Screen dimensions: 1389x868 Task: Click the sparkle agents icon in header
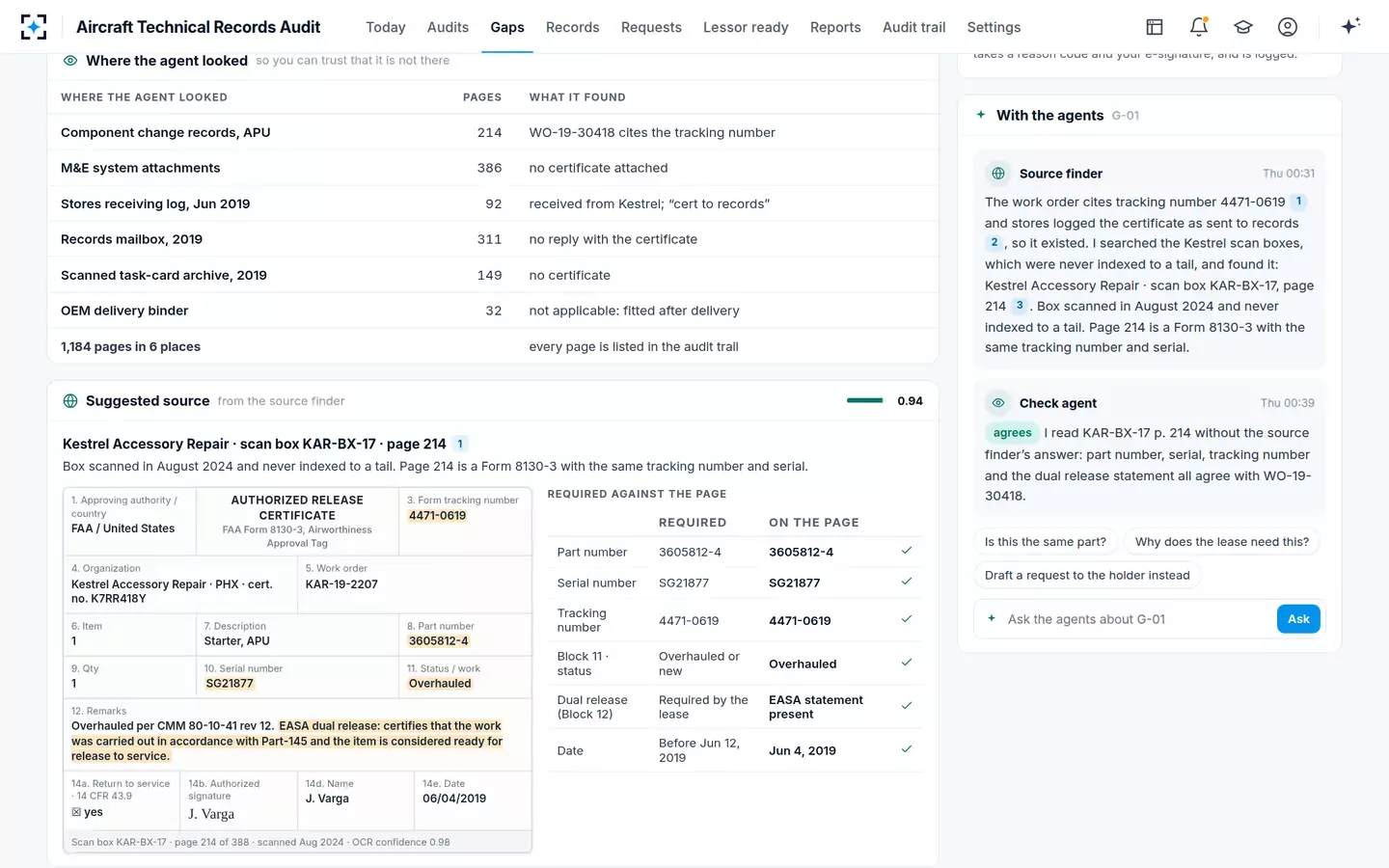[1350, 26]
